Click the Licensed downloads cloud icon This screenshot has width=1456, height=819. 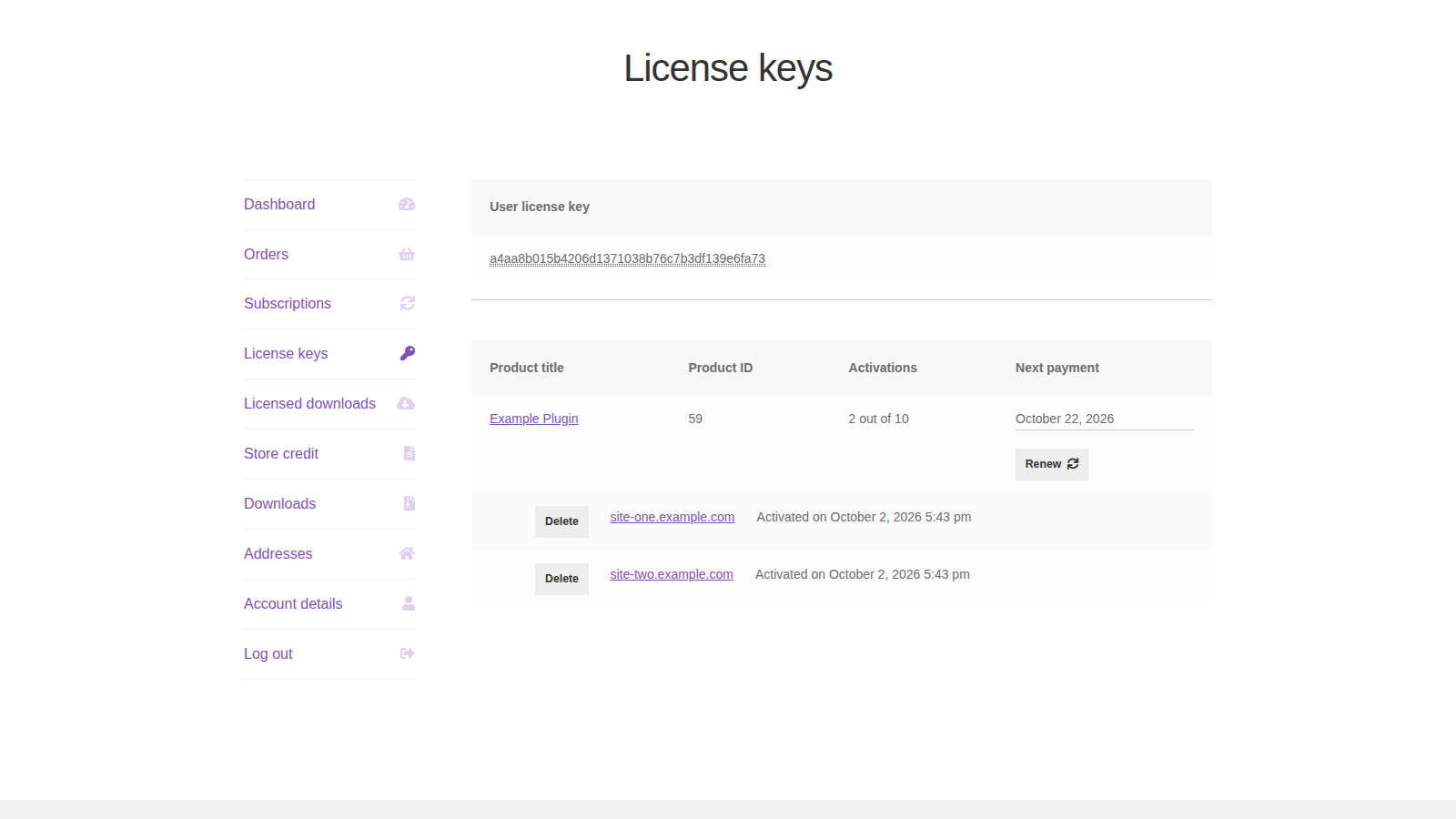coord(406,403)
